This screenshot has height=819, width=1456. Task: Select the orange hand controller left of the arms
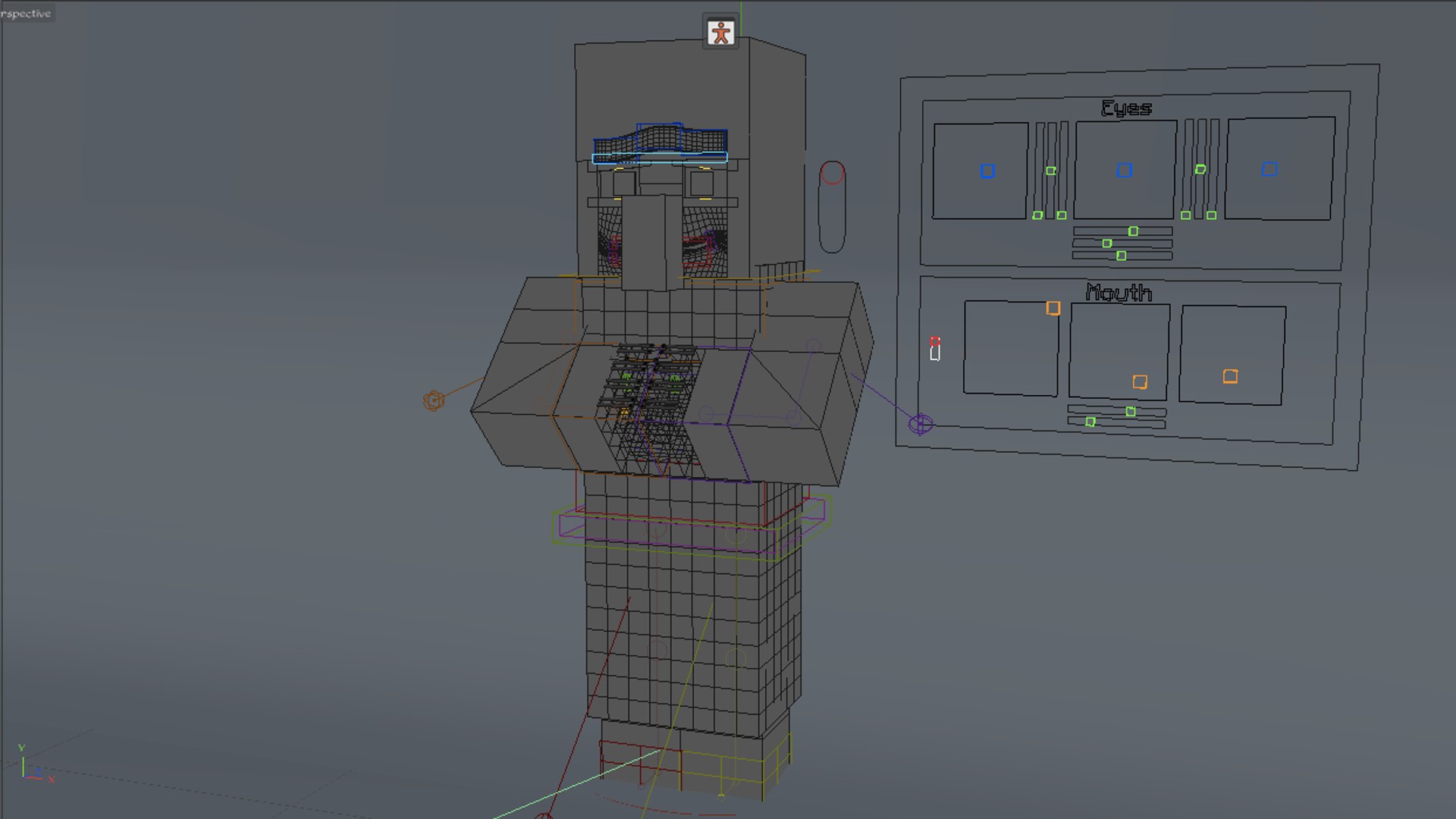pyautogui.click(x=434, y=400)
